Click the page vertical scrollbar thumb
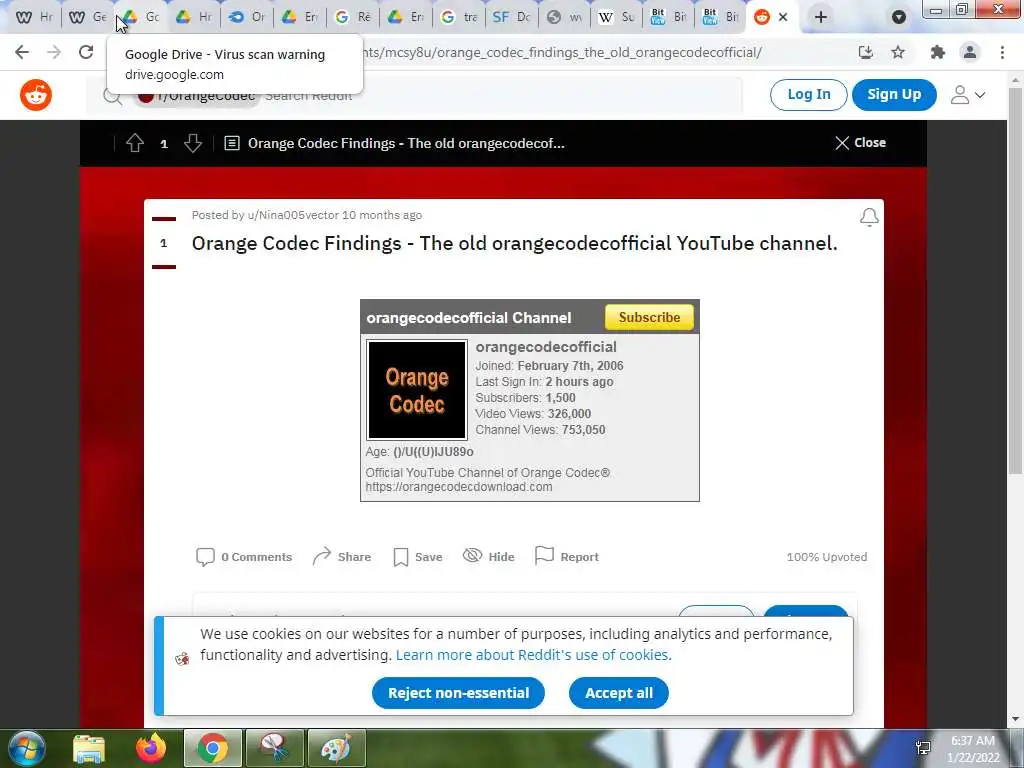Screen dimensions: 1024x768 pos(1015,281)
